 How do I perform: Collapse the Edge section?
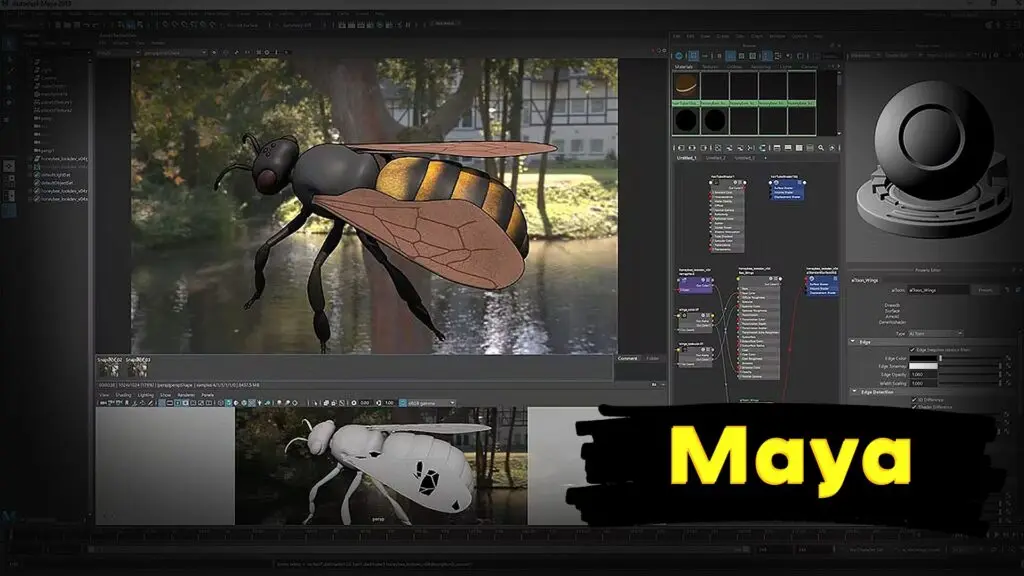[853, 342]
